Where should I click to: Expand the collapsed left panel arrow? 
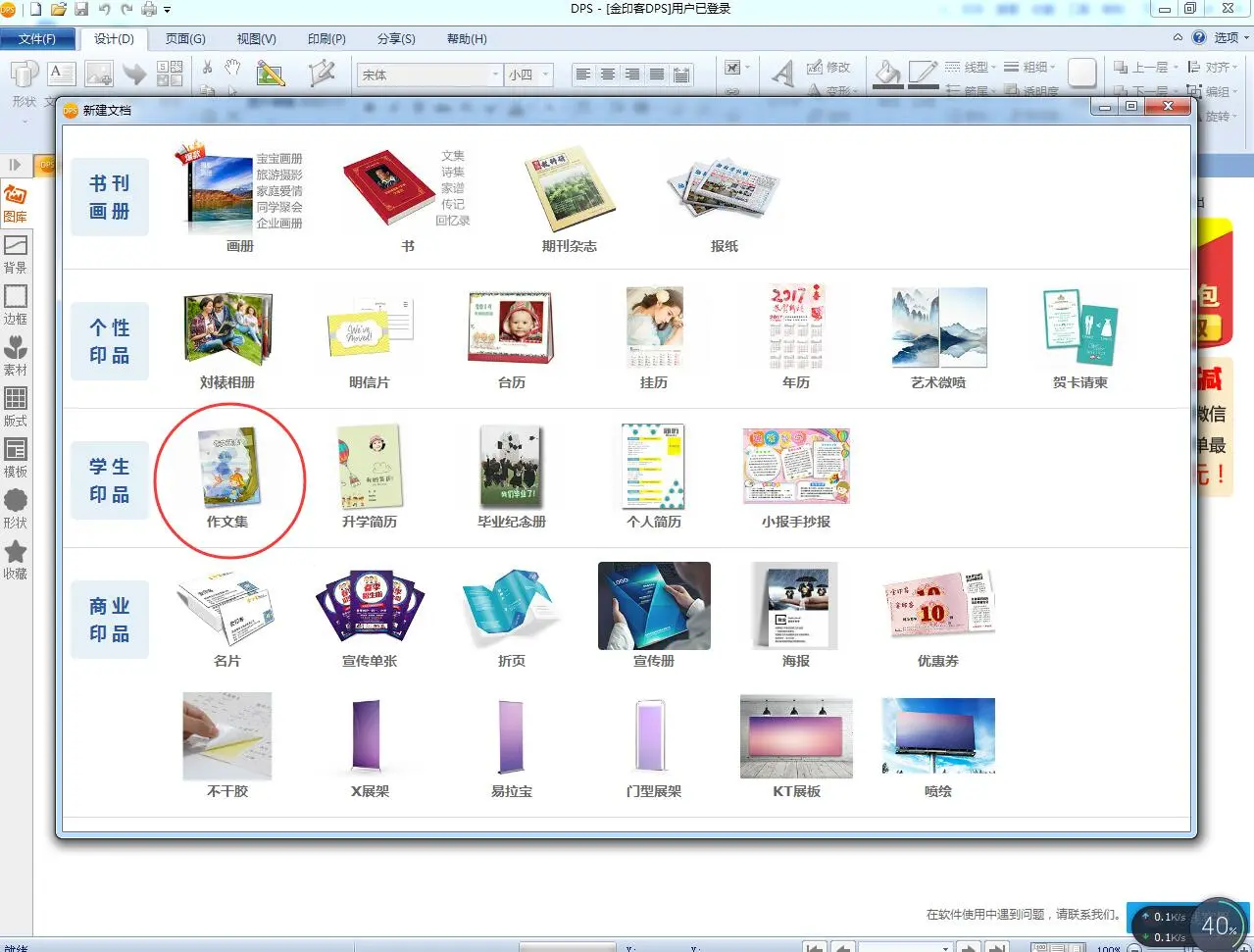pos(15,165)
